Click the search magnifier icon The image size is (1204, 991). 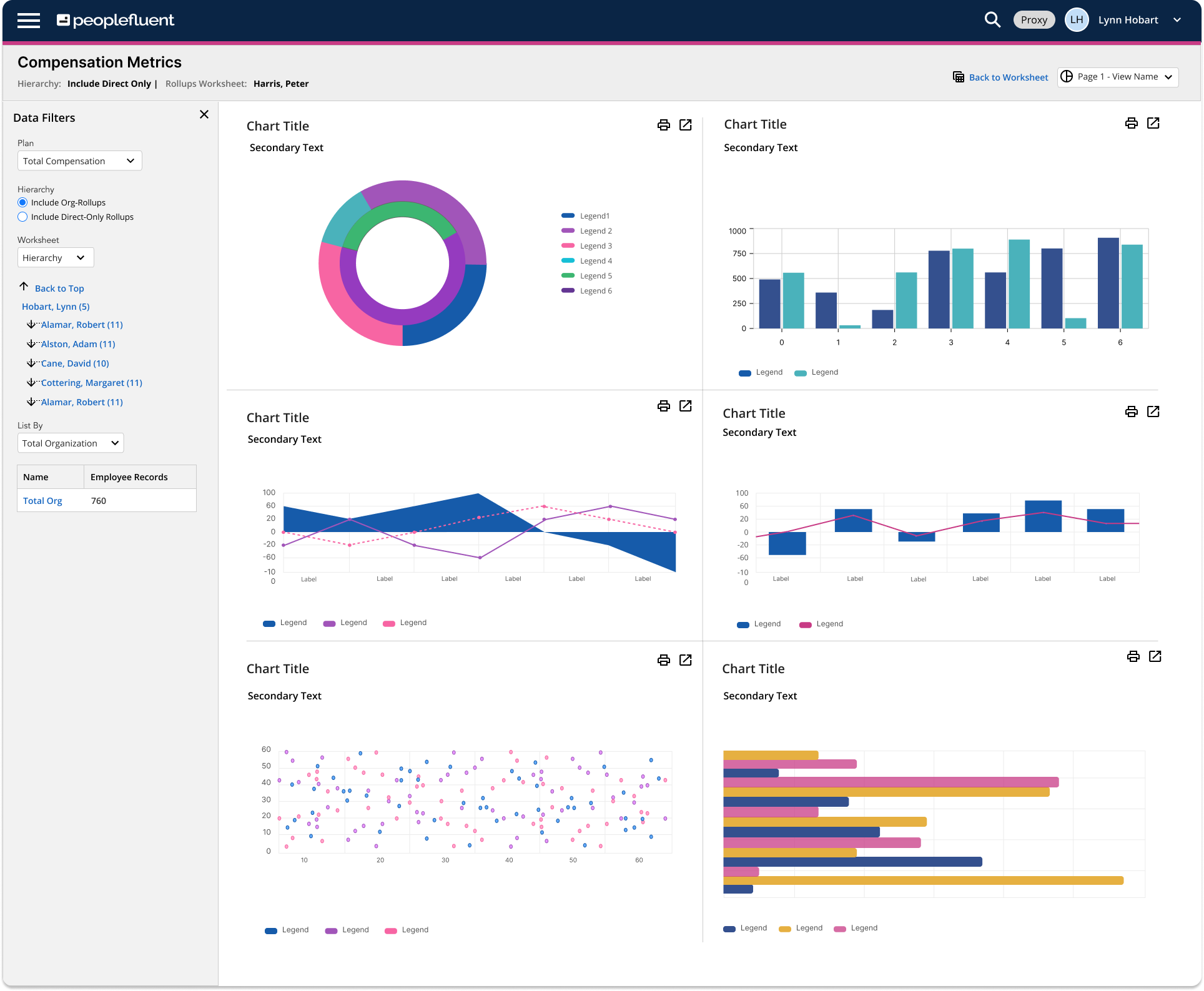(x=992, y=20)
